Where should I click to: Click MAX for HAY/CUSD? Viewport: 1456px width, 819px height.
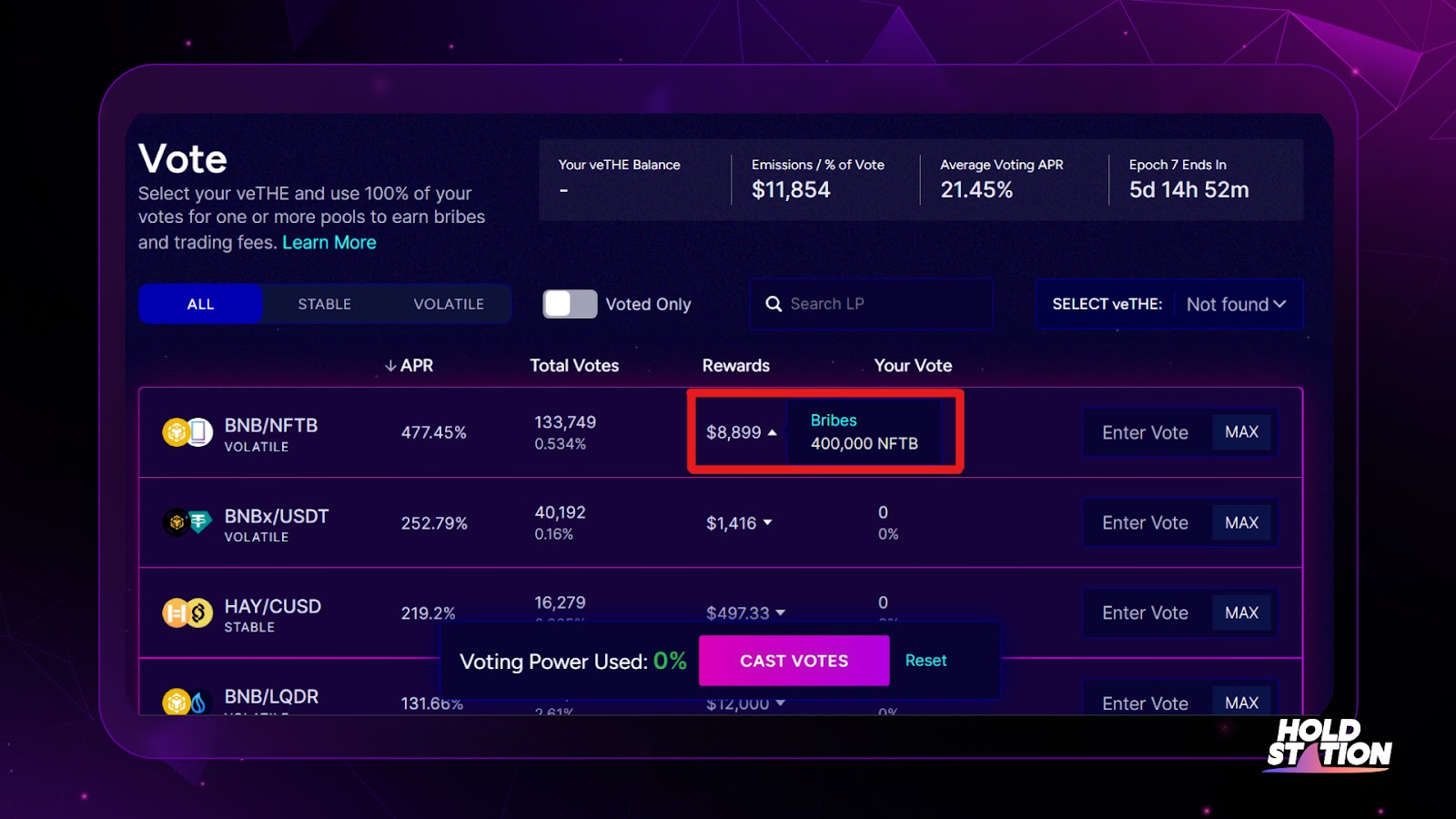pyautogui.click(x=1241, y=613)
